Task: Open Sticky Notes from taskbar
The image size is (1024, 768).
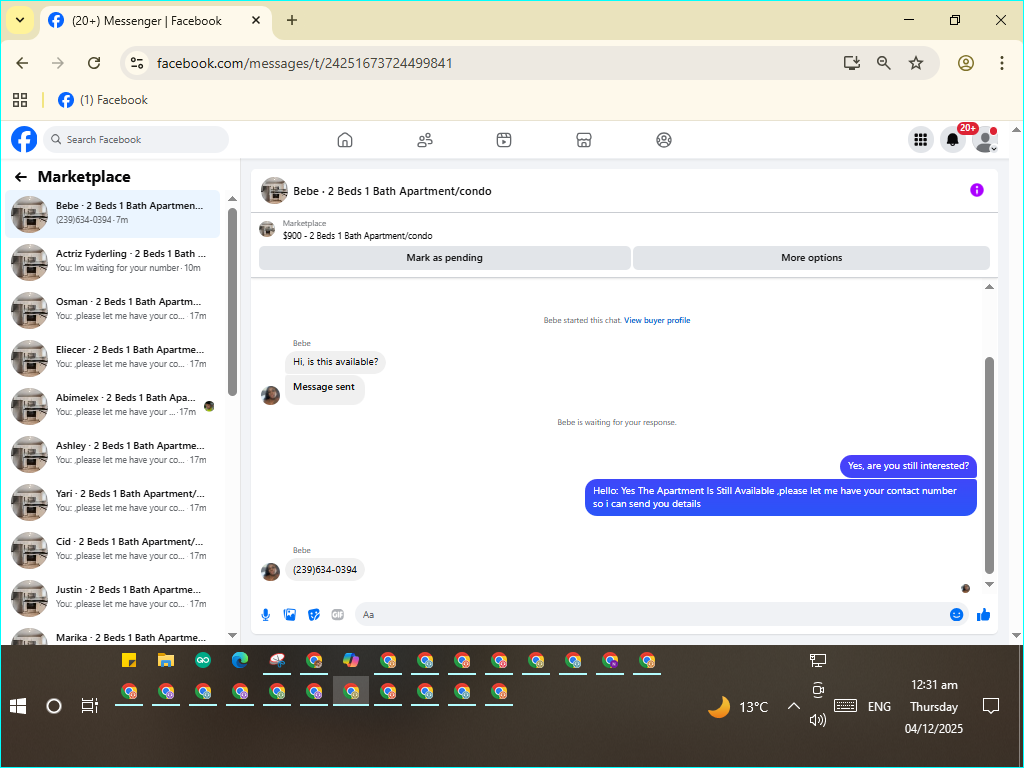Action: tap(129, 660)
